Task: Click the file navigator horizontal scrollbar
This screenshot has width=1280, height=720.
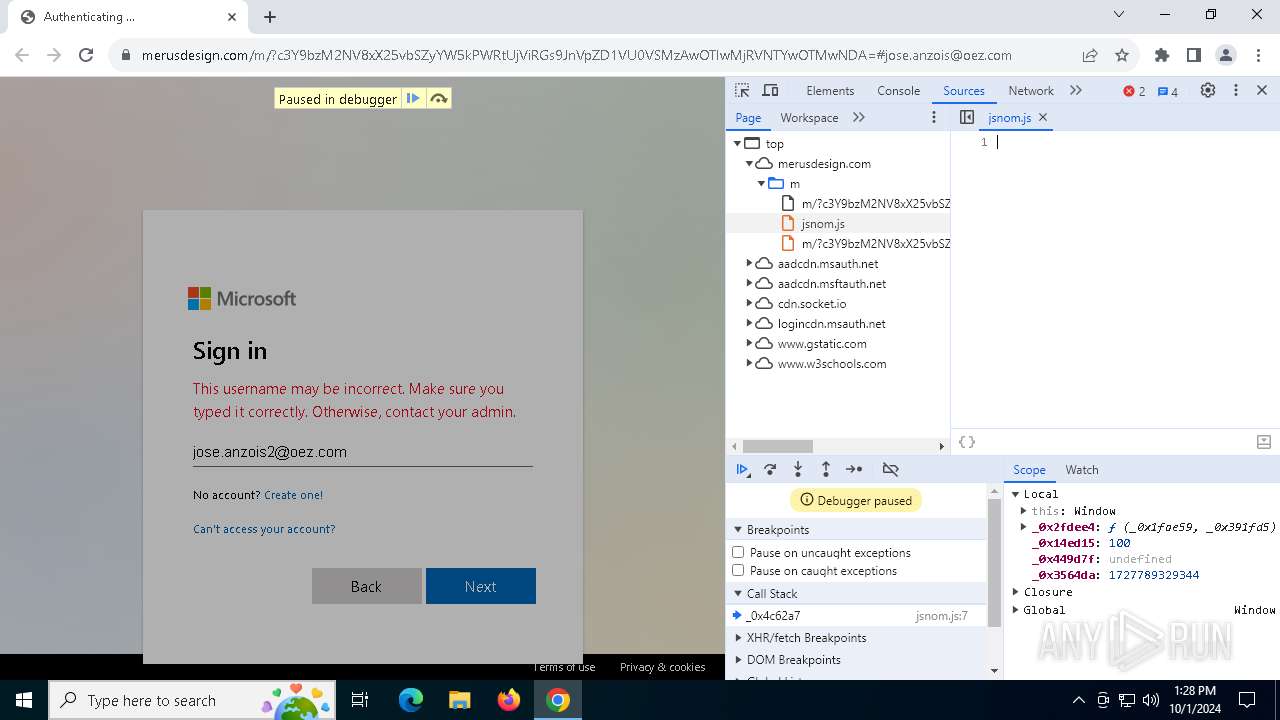Action: pos(778,446)
